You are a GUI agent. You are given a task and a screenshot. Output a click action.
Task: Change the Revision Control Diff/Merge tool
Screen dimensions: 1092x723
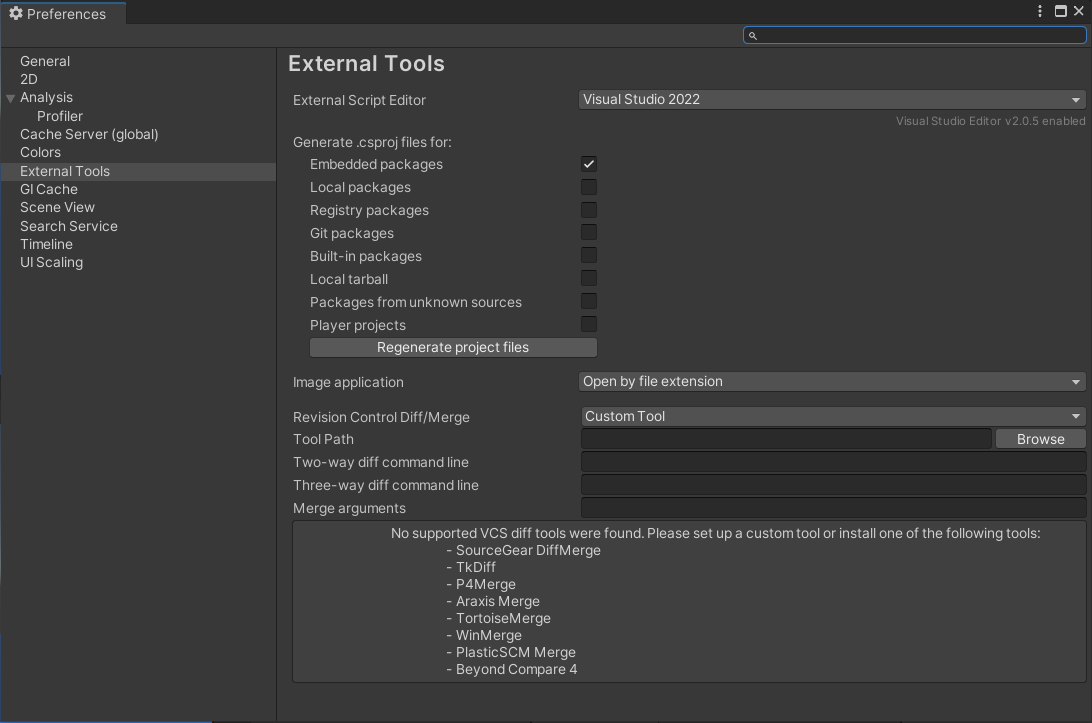pos(832,416)
